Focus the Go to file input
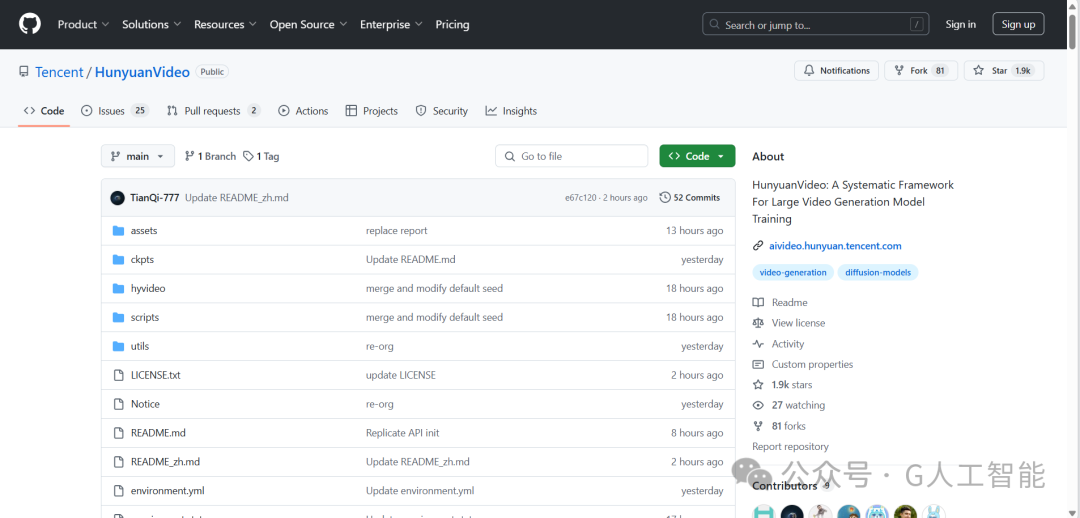Viewport: 1080px width, 518px height. click(x=572, y=156)
